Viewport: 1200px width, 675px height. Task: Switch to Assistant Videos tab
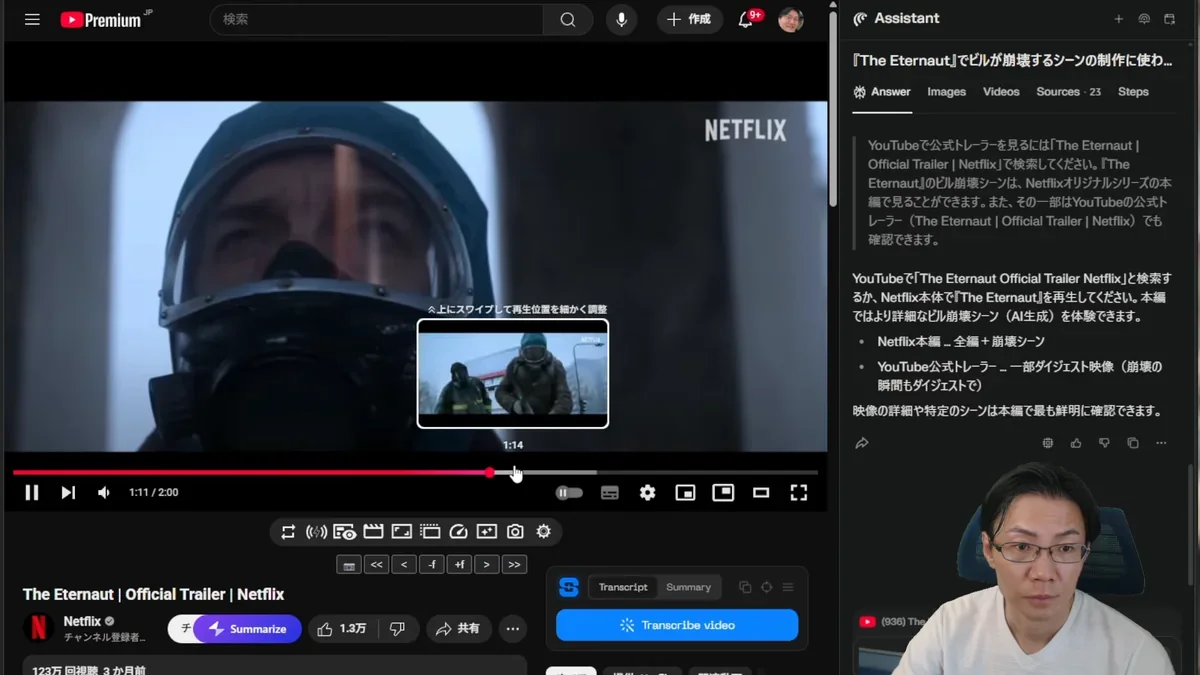tap(1001, 91)
